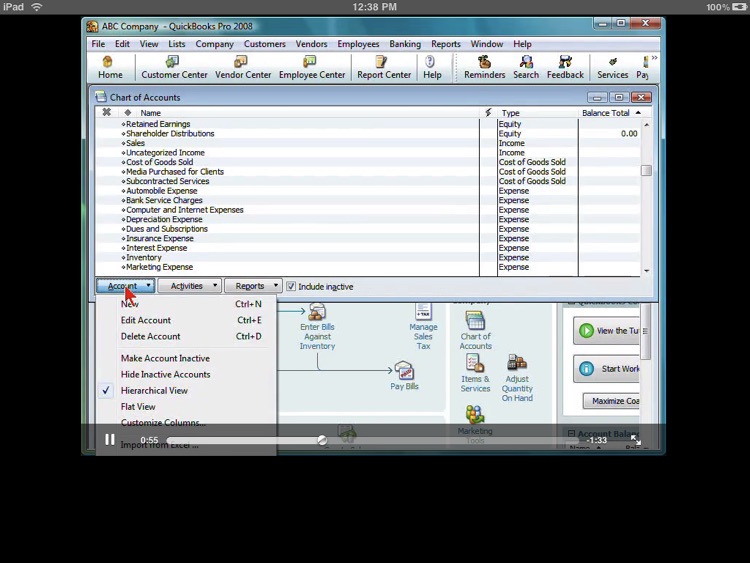Collapse the Account dropdown button
Screen dimensions: 750x563
(125, 286)
